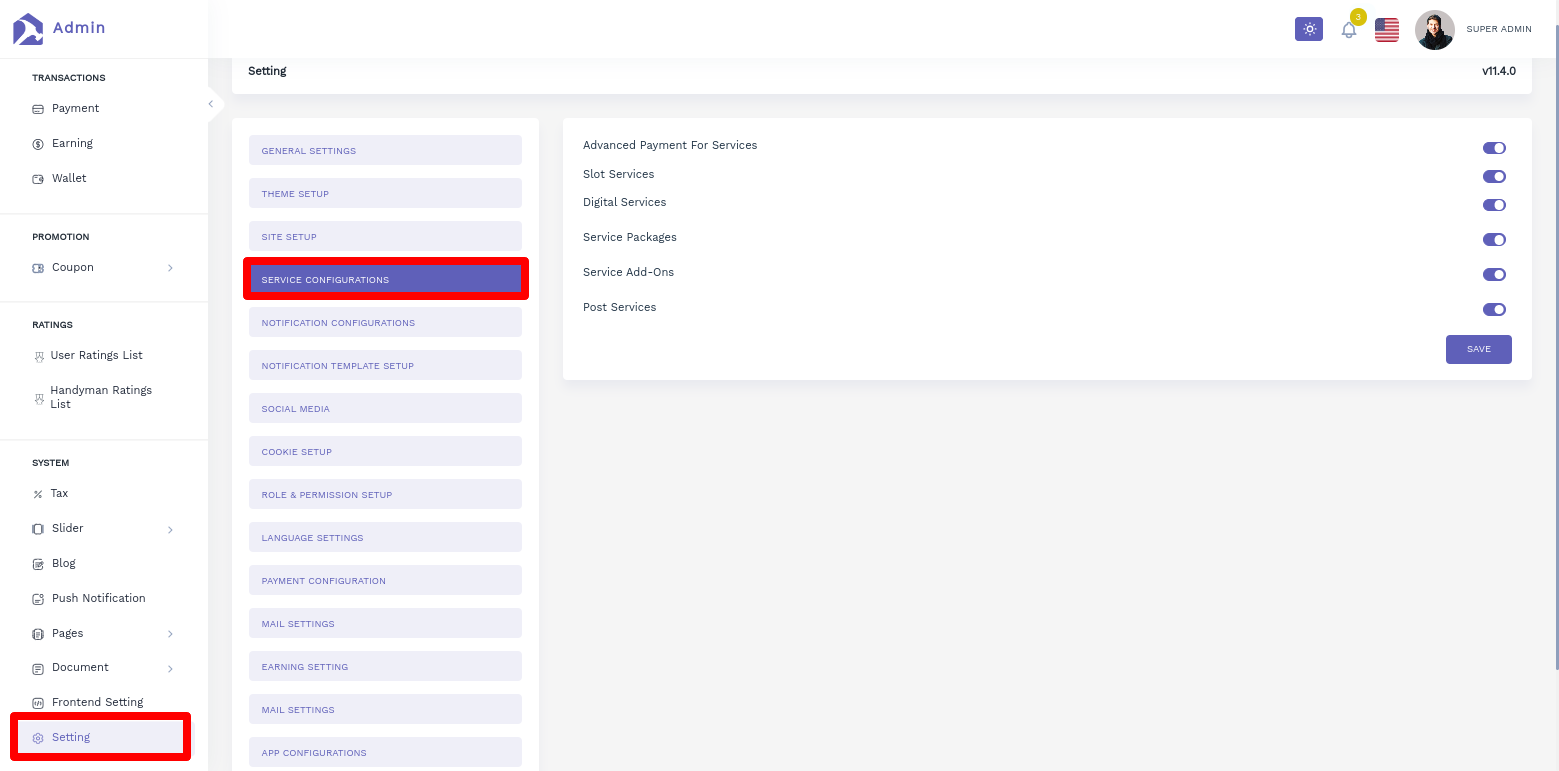Open the Payment menu link

point(75,108)
